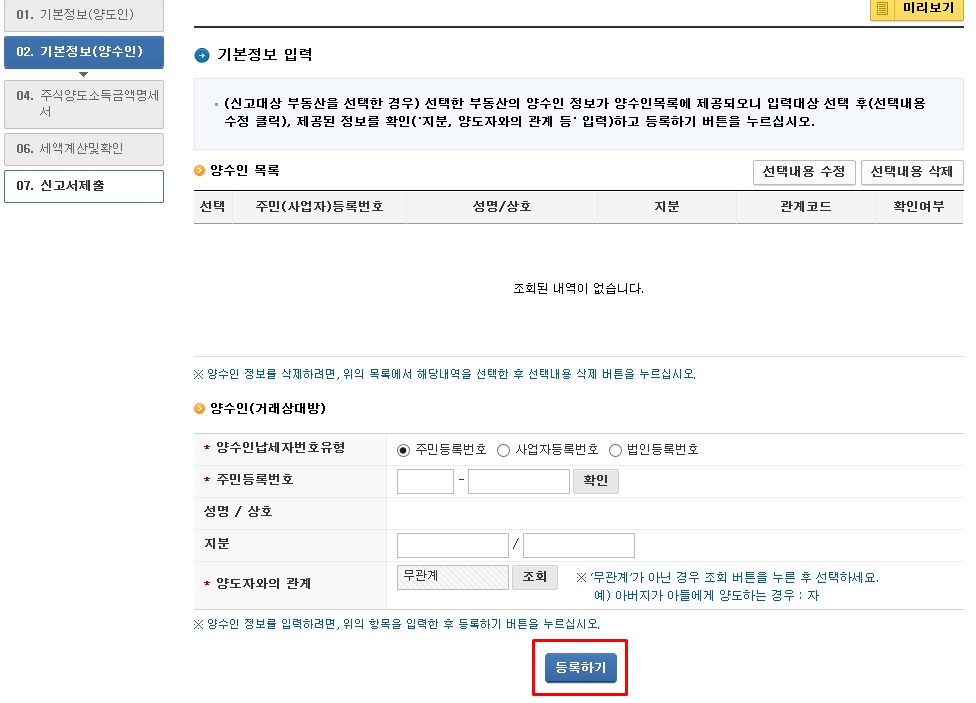
Task: Go to step 04 주식양도소득금액명세서
Action: click(84, 104)
